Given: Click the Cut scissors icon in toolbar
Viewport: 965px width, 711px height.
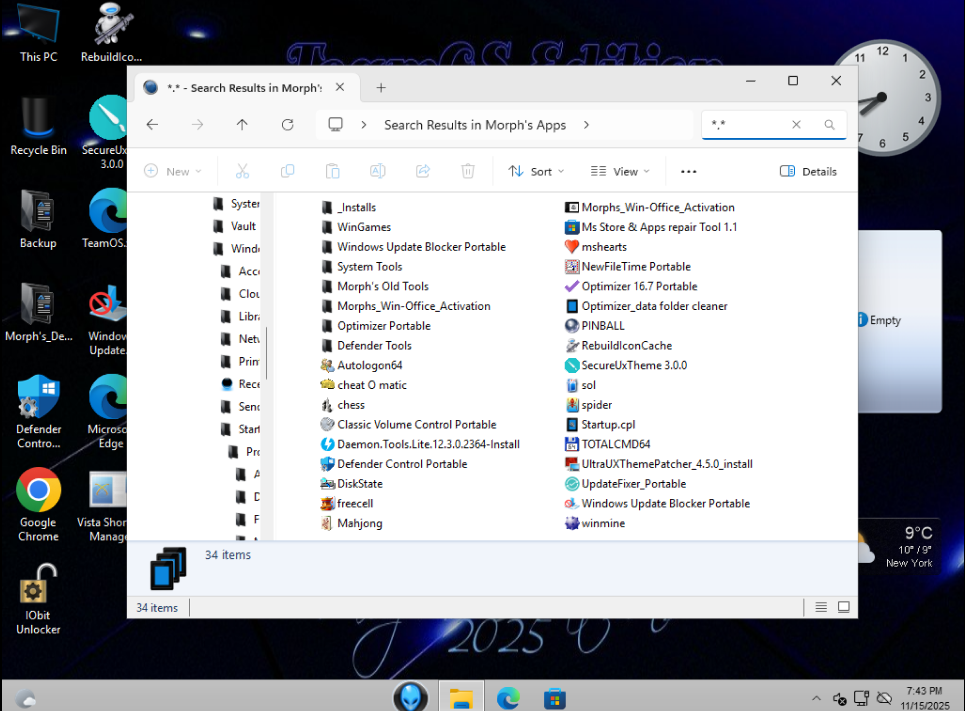Looking at the screenshot, I should [x=242, y=171].
